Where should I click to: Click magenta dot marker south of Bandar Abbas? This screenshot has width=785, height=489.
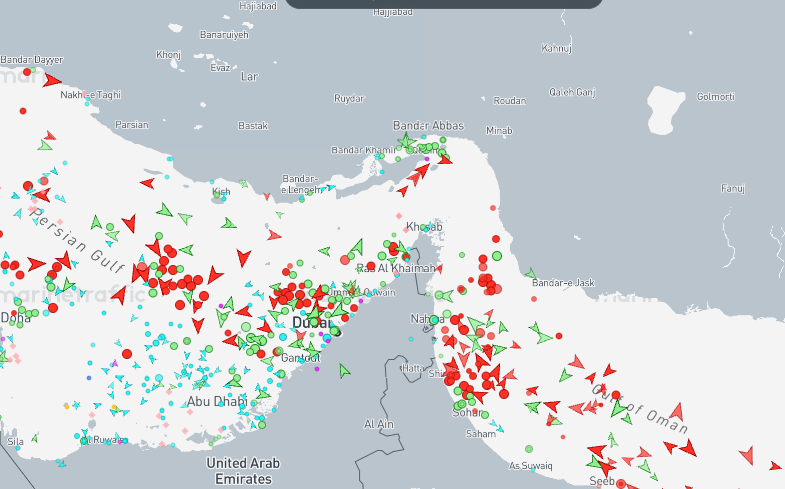426,159
